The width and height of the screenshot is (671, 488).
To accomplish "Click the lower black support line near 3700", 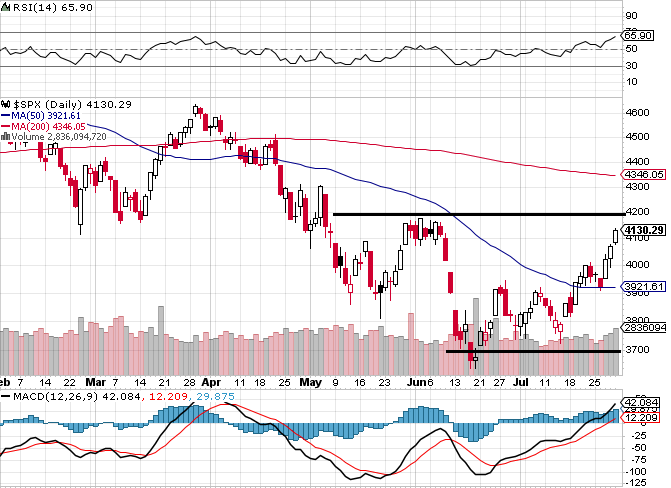I will pos(533,351).
